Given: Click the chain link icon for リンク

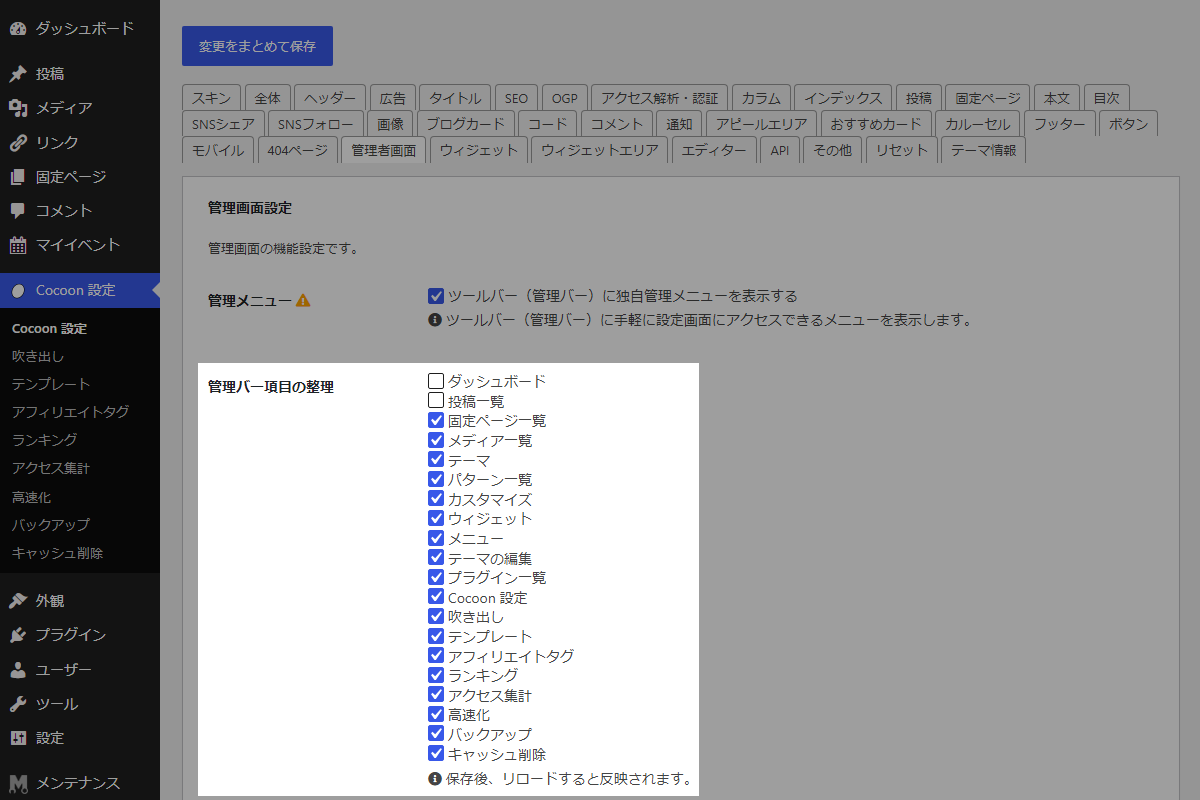Looking at the screenshot, I should point(18,142).
